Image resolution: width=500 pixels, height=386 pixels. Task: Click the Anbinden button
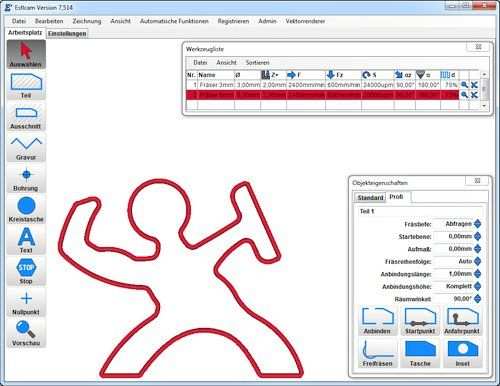point(377,321)
